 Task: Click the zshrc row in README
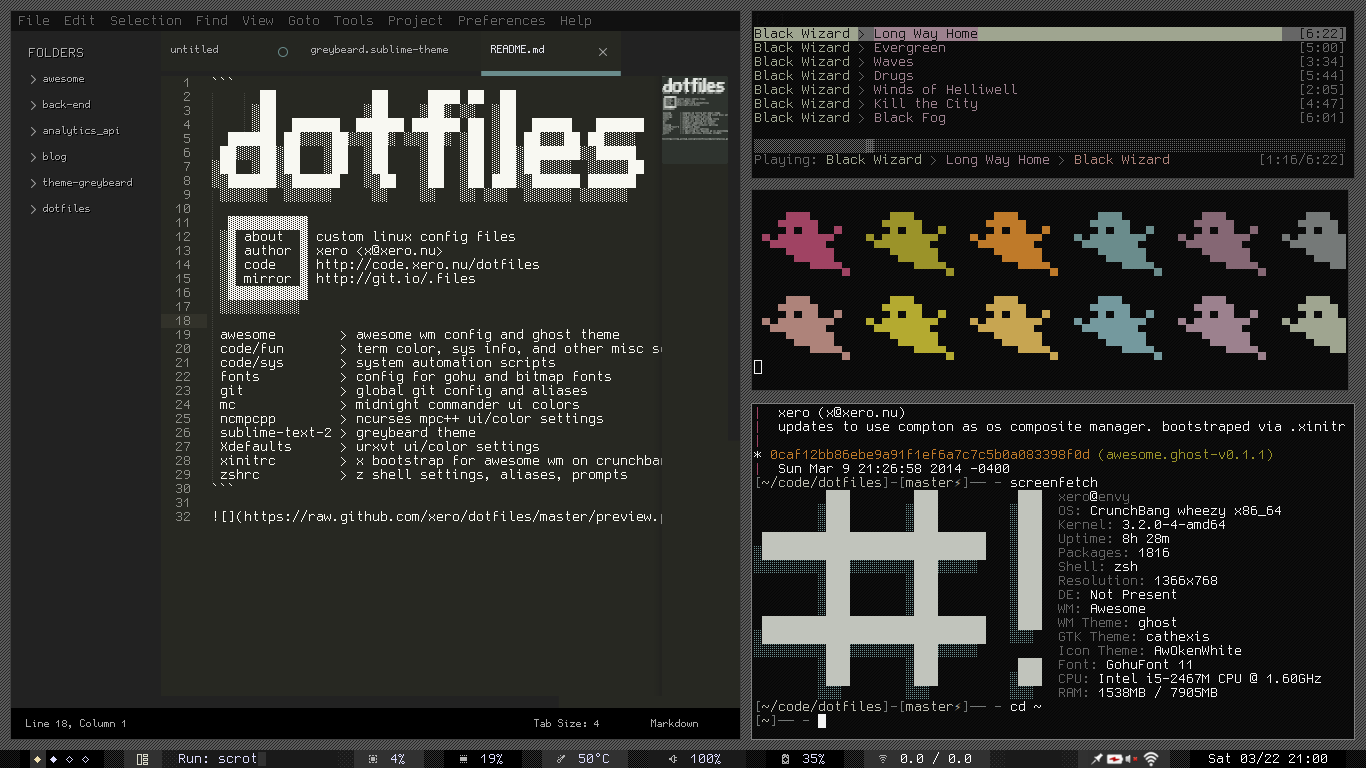tap(424, 475)
